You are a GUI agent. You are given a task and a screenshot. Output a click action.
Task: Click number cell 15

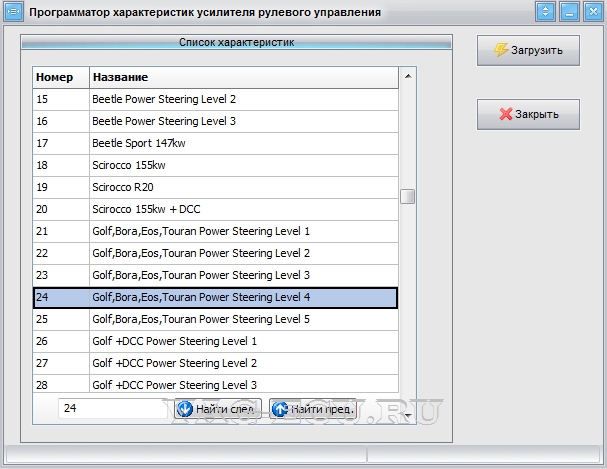(61, 99)
